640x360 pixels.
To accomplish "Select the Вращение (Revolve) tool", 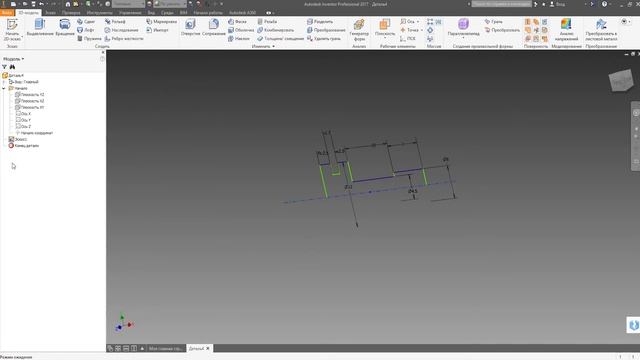I will click(x=64, y=27).
